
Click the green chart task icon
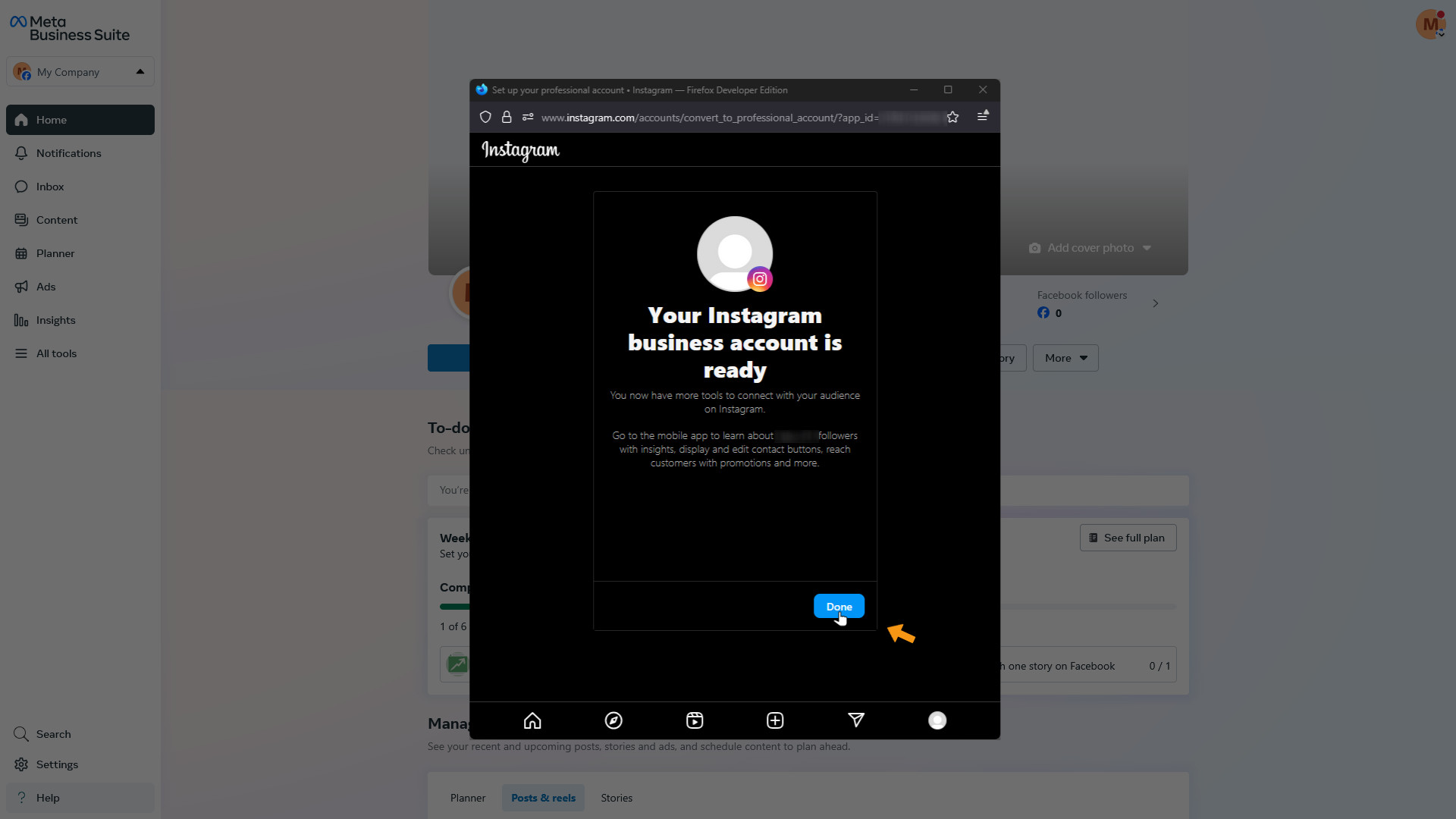click(457, 664)
